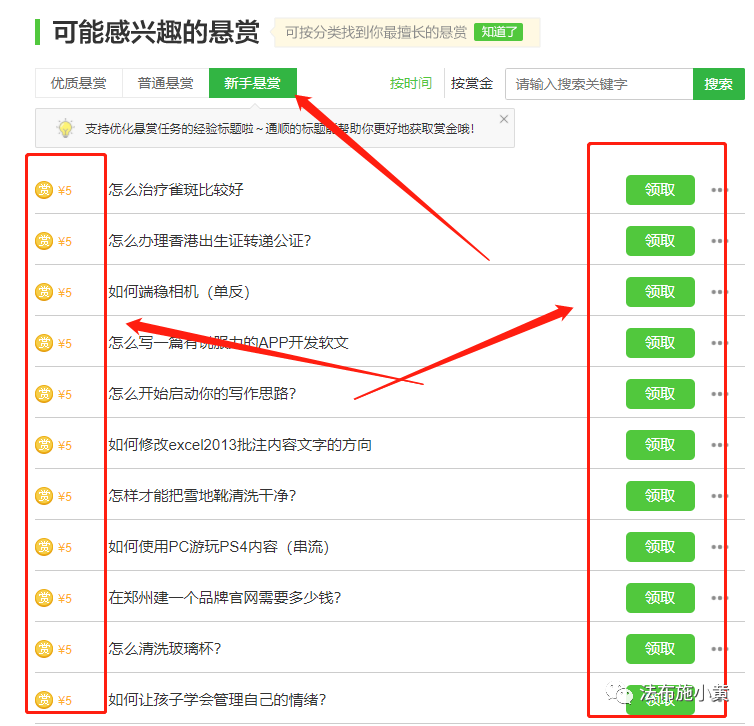The width and height of the screenshot is (754, 726).
Task: Claim the 怎么办理香港出生证转递公证 bounty
Action: pos(660,241)
